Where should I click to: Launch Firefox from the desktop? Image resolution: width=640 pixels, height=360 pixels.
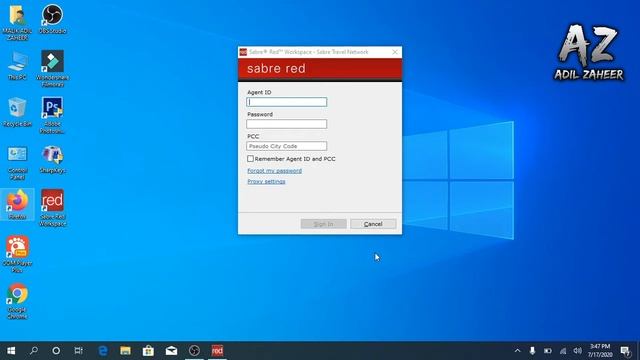tap(17, 205)
